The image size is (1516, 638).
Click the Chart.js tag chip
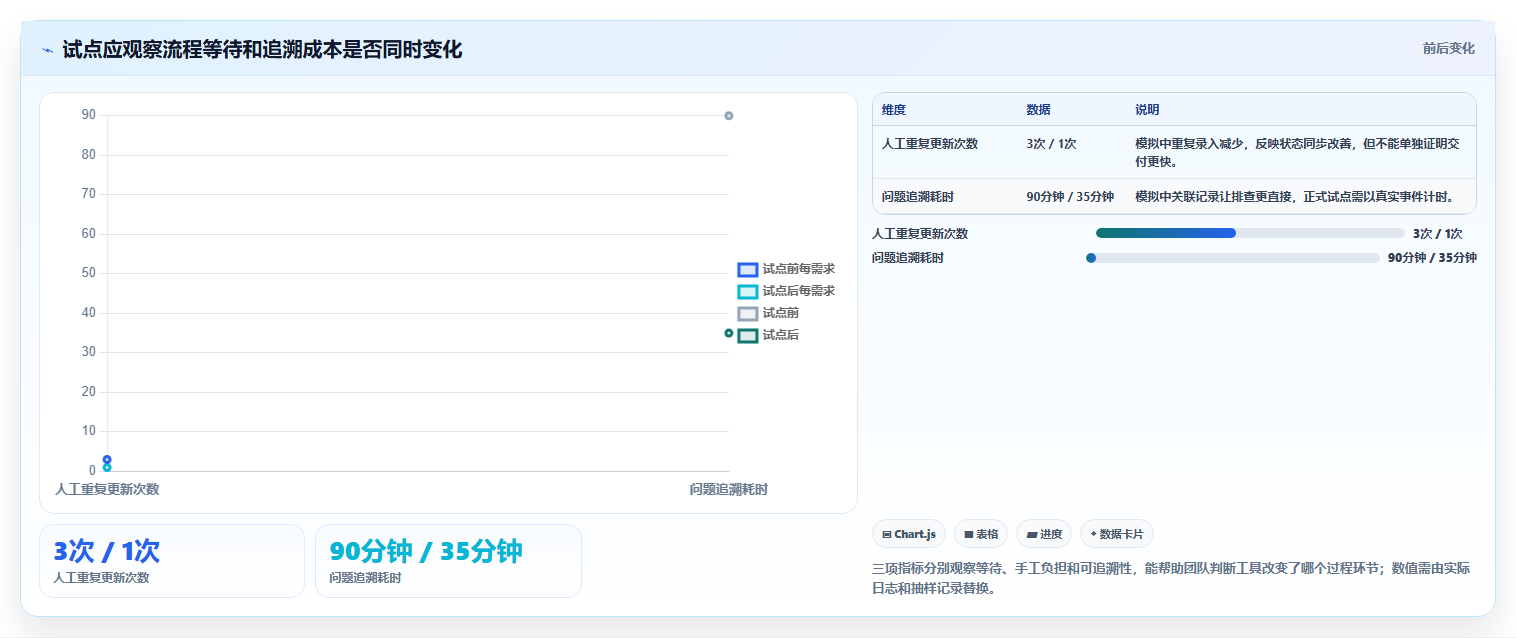909,534
